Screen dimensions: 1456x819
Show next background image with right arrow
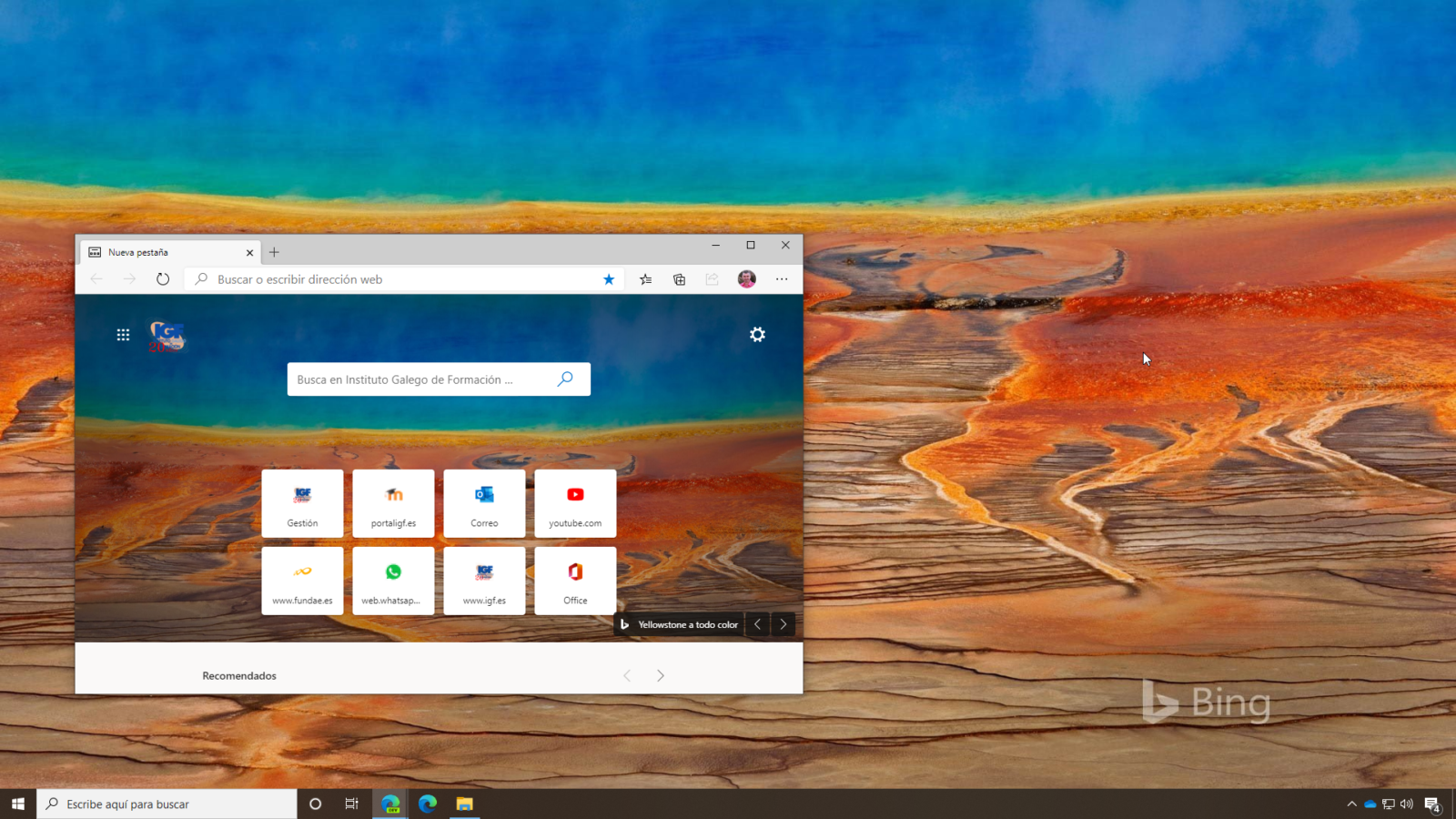click(x=783, y=624)
